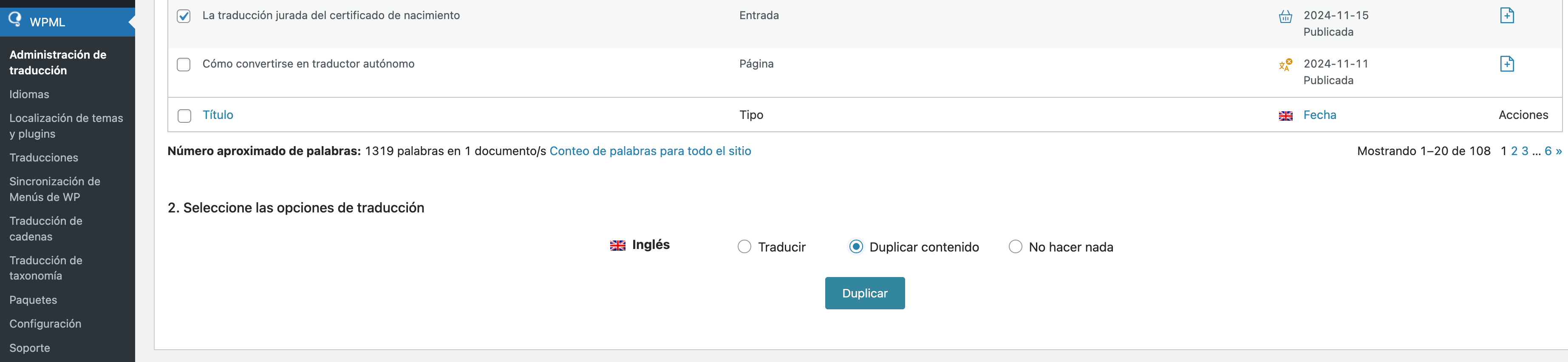Click basket icon for certificado de nacimiento row
1568x362 pixels.
point(1285,17)
